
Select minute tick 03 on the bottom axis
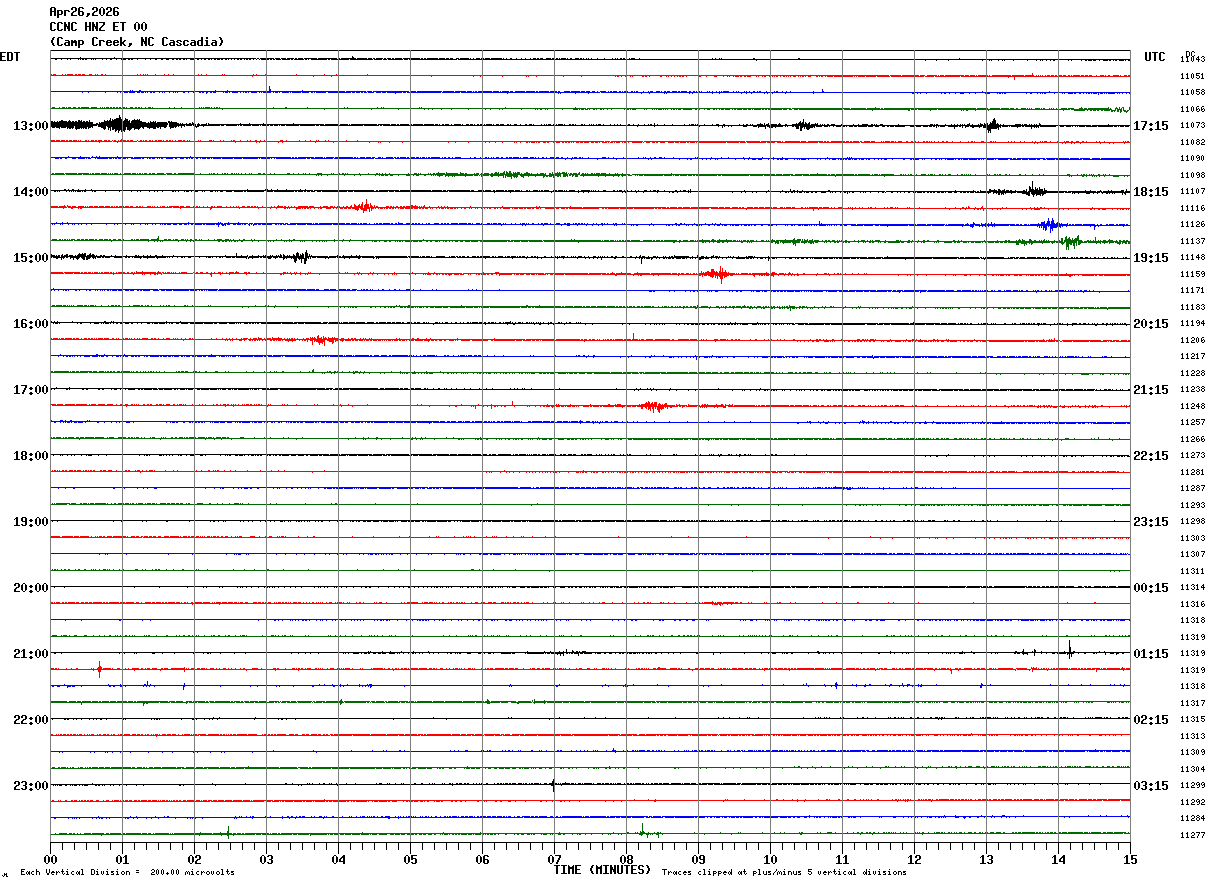coord(266,859)
